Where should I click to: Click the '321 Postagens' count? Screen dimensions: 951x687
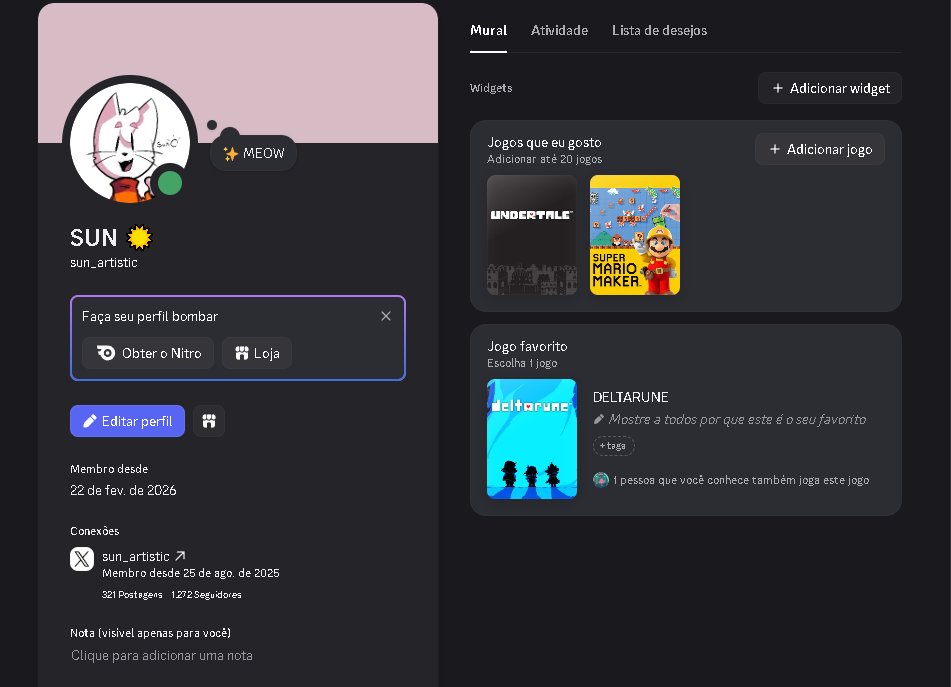132,595
